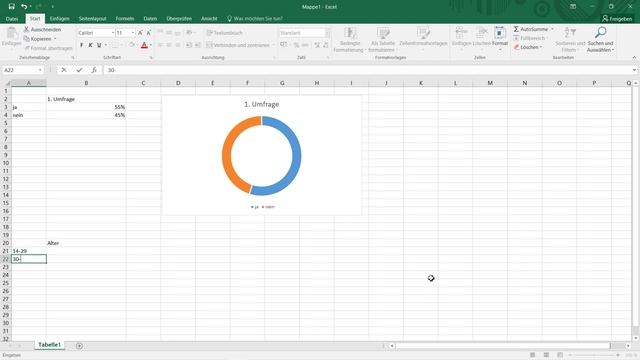This screenshot has width=640, height=360.
Task: Click the Zellen Einfügen (insert cells) icon
Action: (x=461, y=33)
